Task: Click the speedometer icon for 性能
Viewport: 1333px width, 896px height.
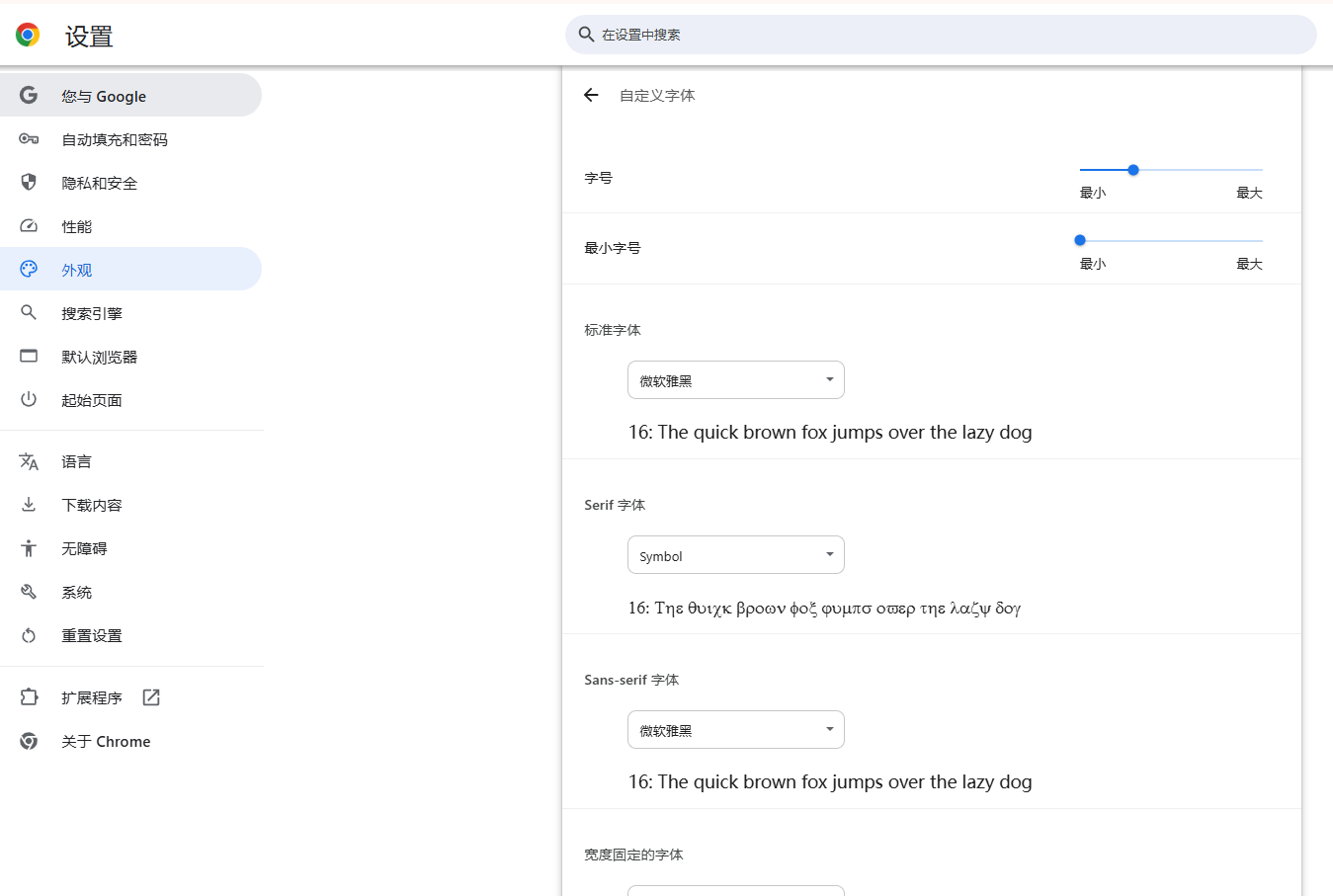Action: point(29,226)
